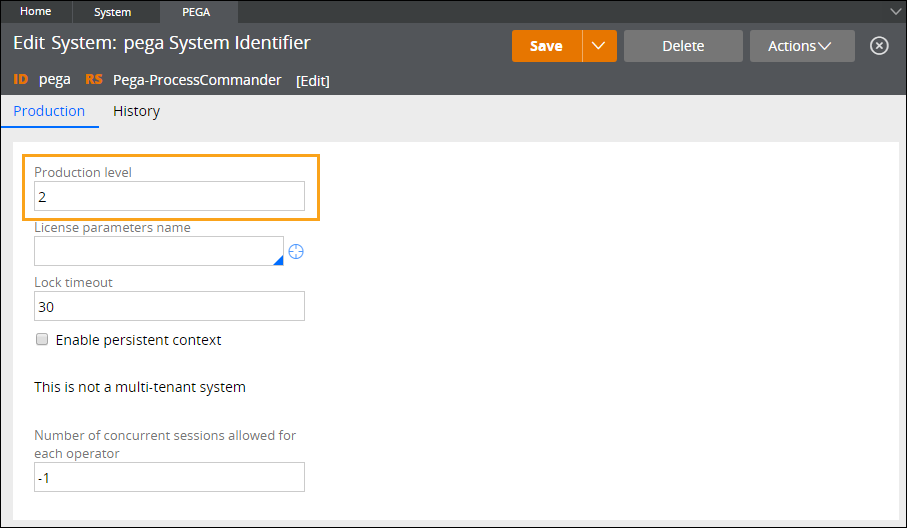Click the [Edit] ruleset link
907x528 pixels.
pos(313,81)
